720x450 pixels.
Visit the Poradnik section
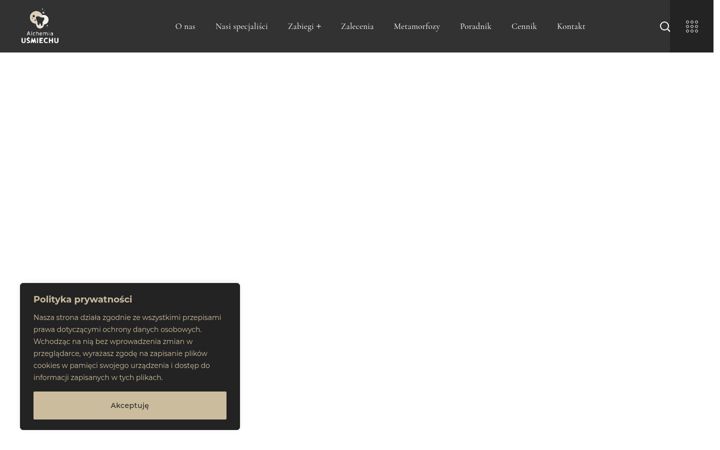pos(476,26)
